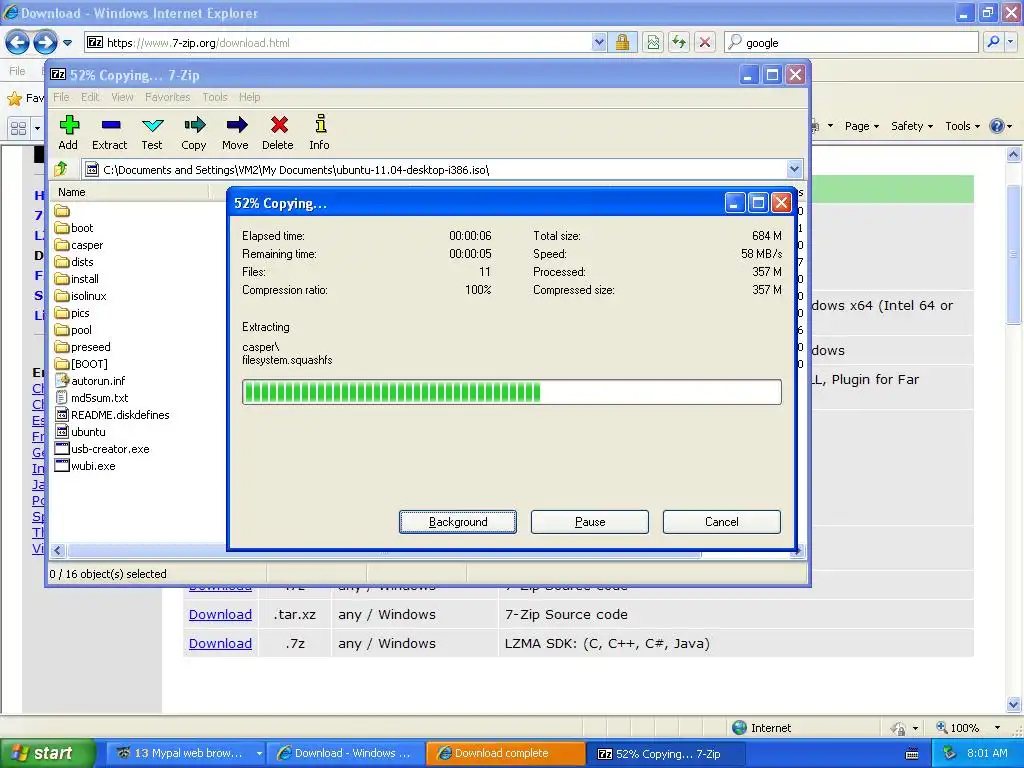Select the preseed folder row
Image resolution: width=1024 pixels, height=768 pixels.
coord(90,347)
